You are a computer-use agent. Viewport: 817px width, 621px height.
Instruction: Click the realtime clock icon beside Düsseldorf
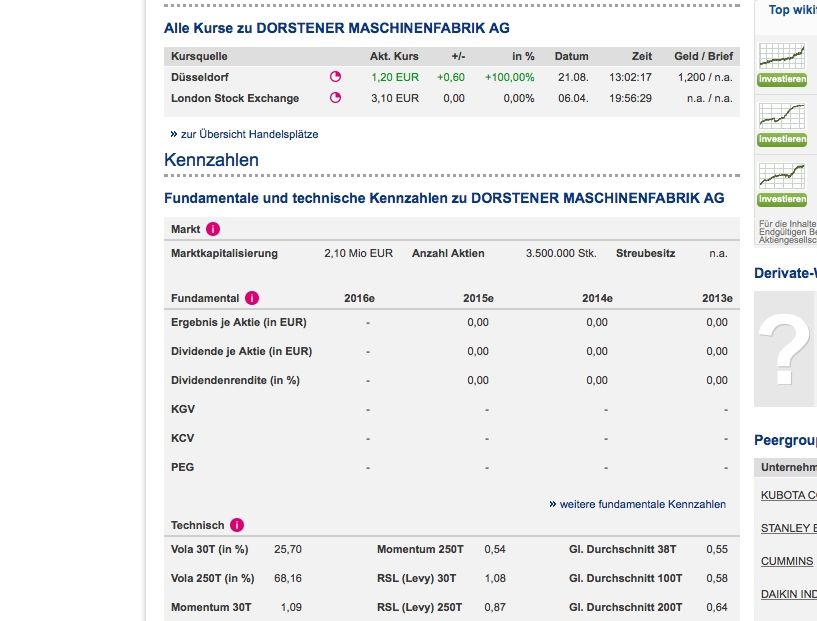pos(334,76)
